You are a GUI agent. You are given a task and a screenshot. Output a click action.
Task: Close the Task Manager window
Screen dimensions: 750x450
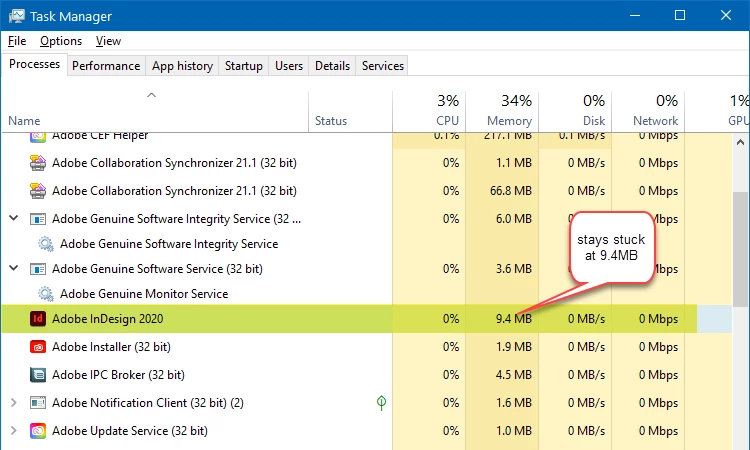726,15
